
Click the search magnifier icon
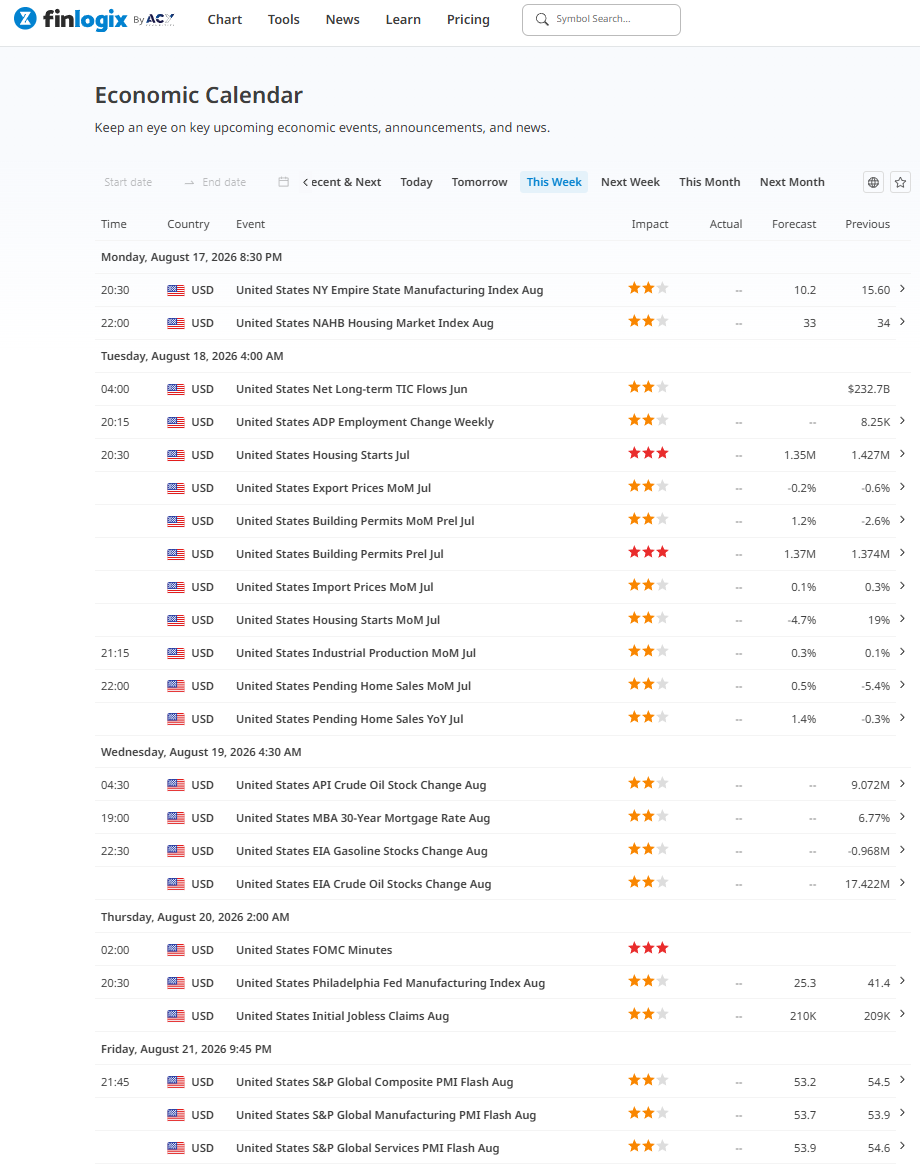[x=542, y=19]
